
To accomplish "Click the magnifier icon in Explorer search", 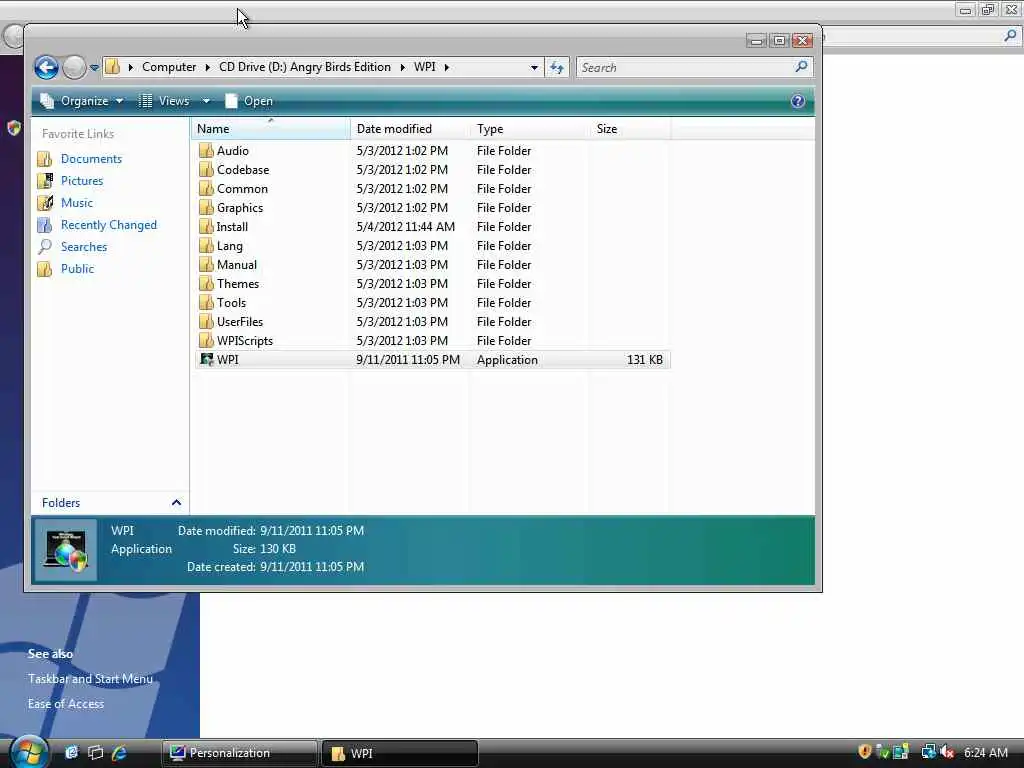I will click(x=801, y=67).
